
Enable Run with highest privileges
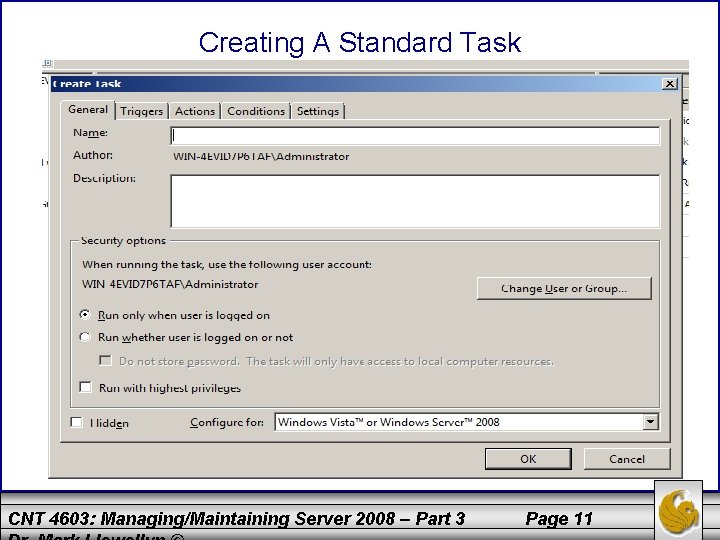[x=85, y=387]
